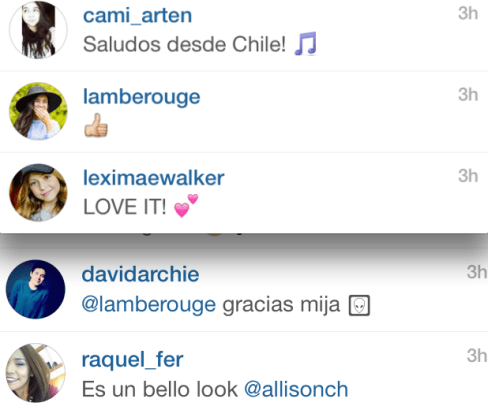Go to the leximaewalker username
488x410 pixels.
click(x=154, y=178)
